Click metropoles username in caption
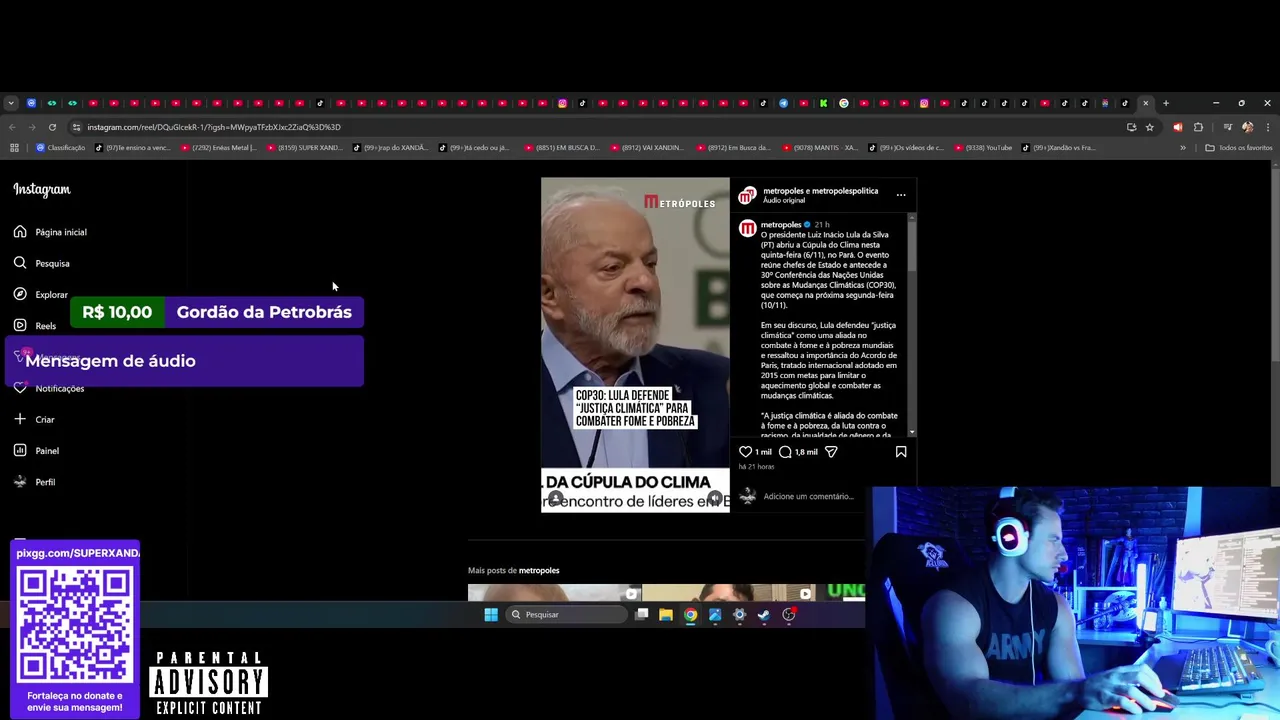The image size is (1280, 720). 781,225
